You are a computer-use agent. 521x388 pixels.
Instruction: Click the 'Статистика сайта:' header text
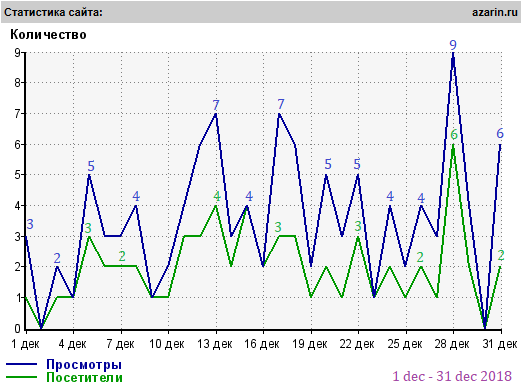(53, 12)
